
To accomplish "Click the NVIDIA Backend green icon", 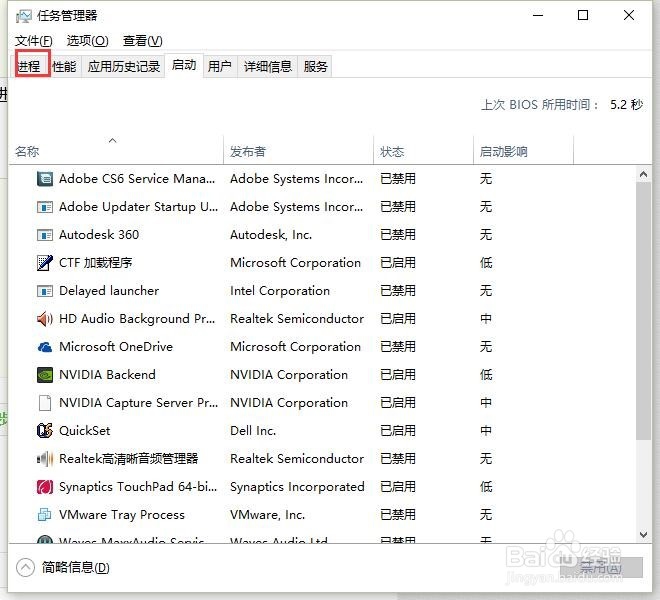I will point(45,375).
